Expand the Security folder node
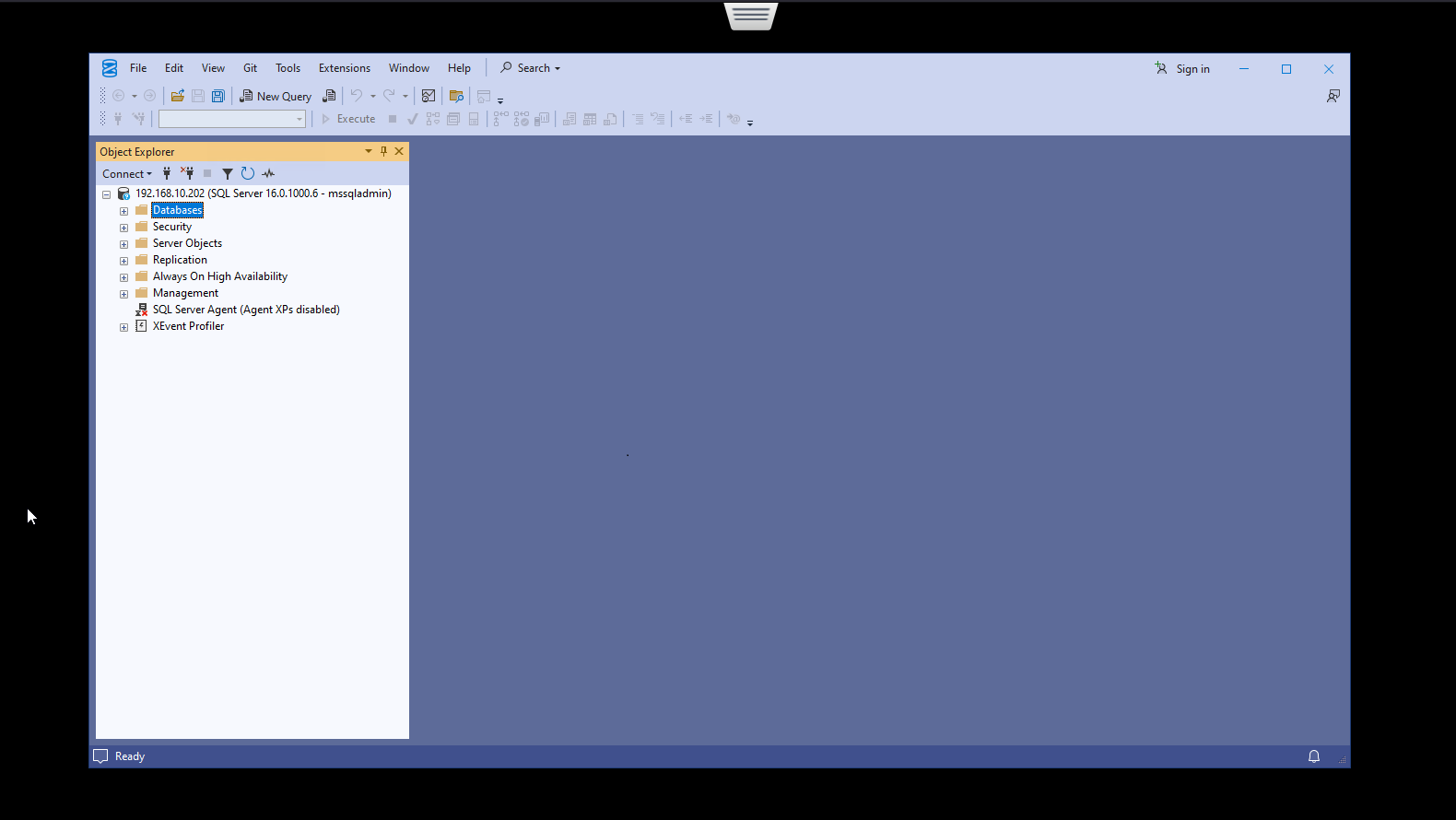The image size is (1456, 820). [123, 228]
